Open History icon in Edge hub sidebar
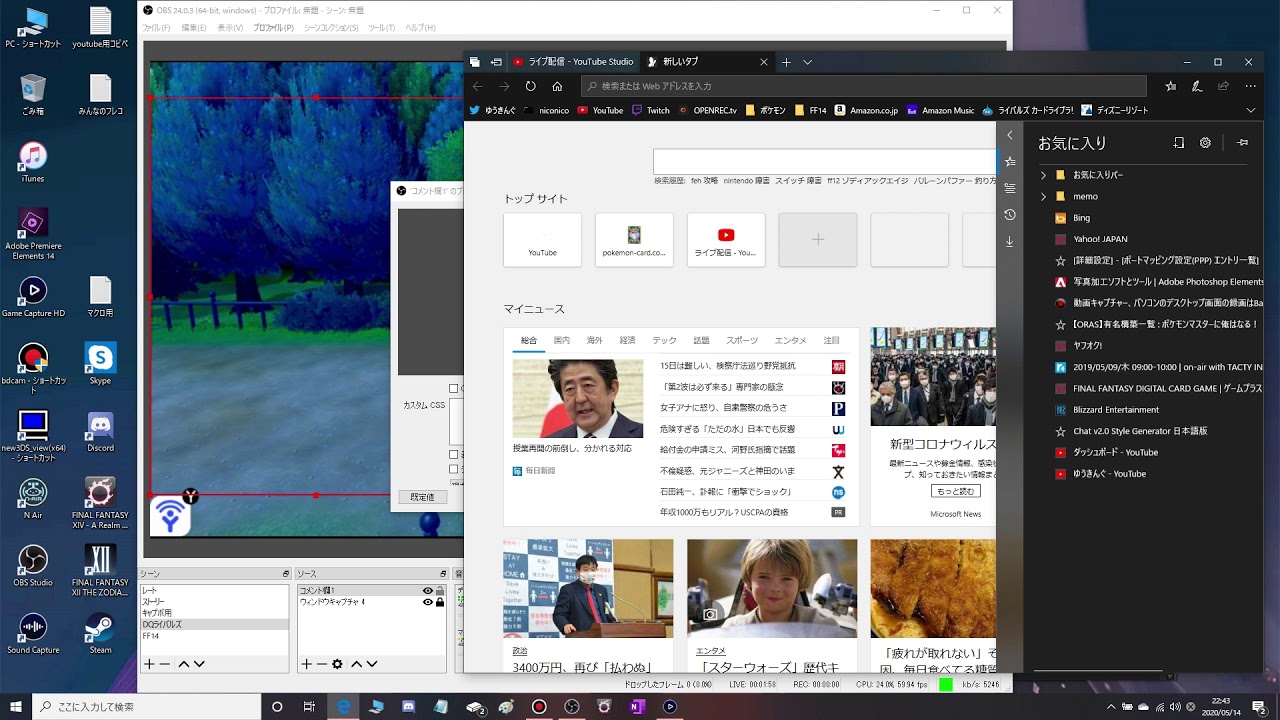Viewport: 1280px width, 720px height. [1010, 215]
